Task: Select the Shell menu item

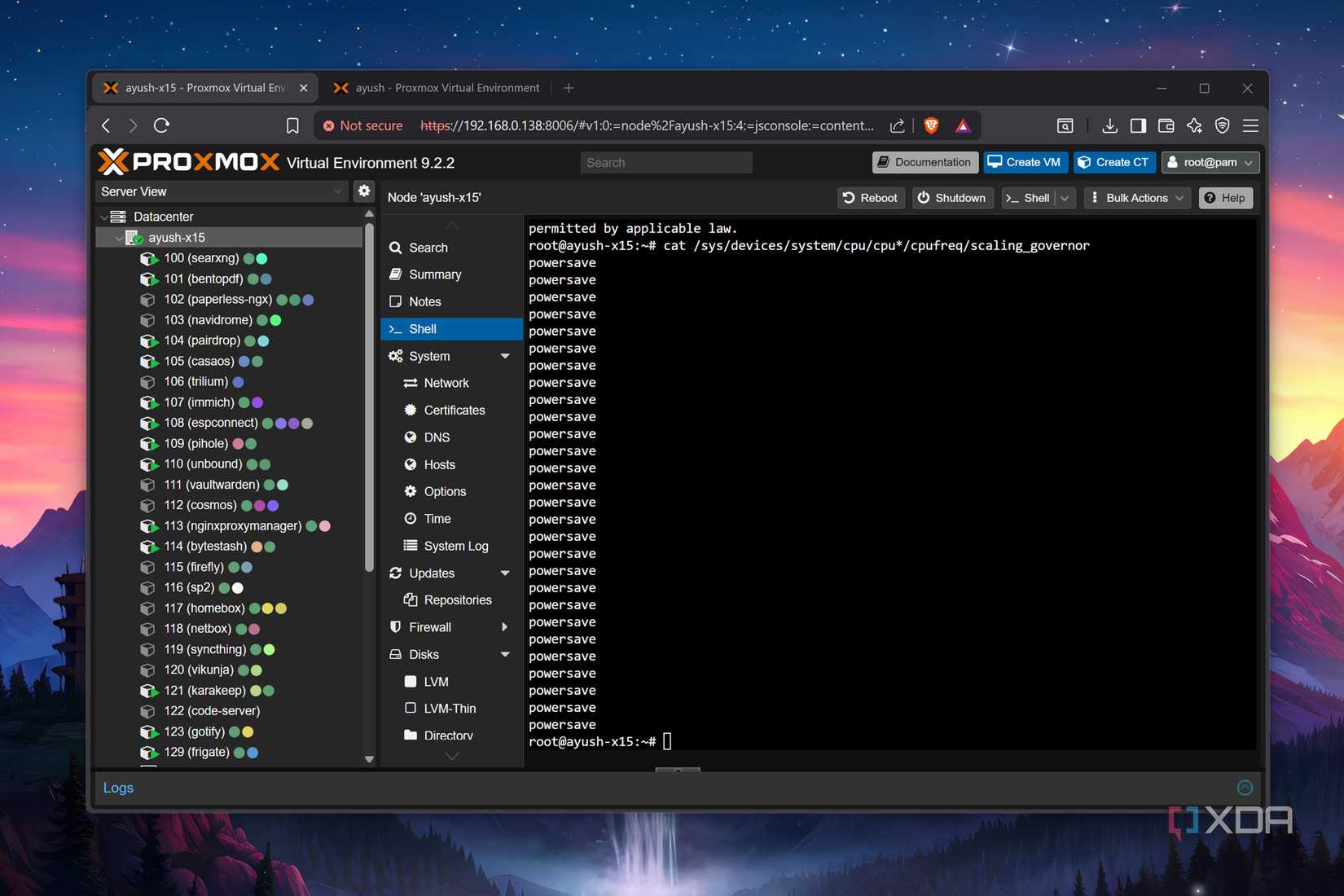Action: [x=451, y=329]
